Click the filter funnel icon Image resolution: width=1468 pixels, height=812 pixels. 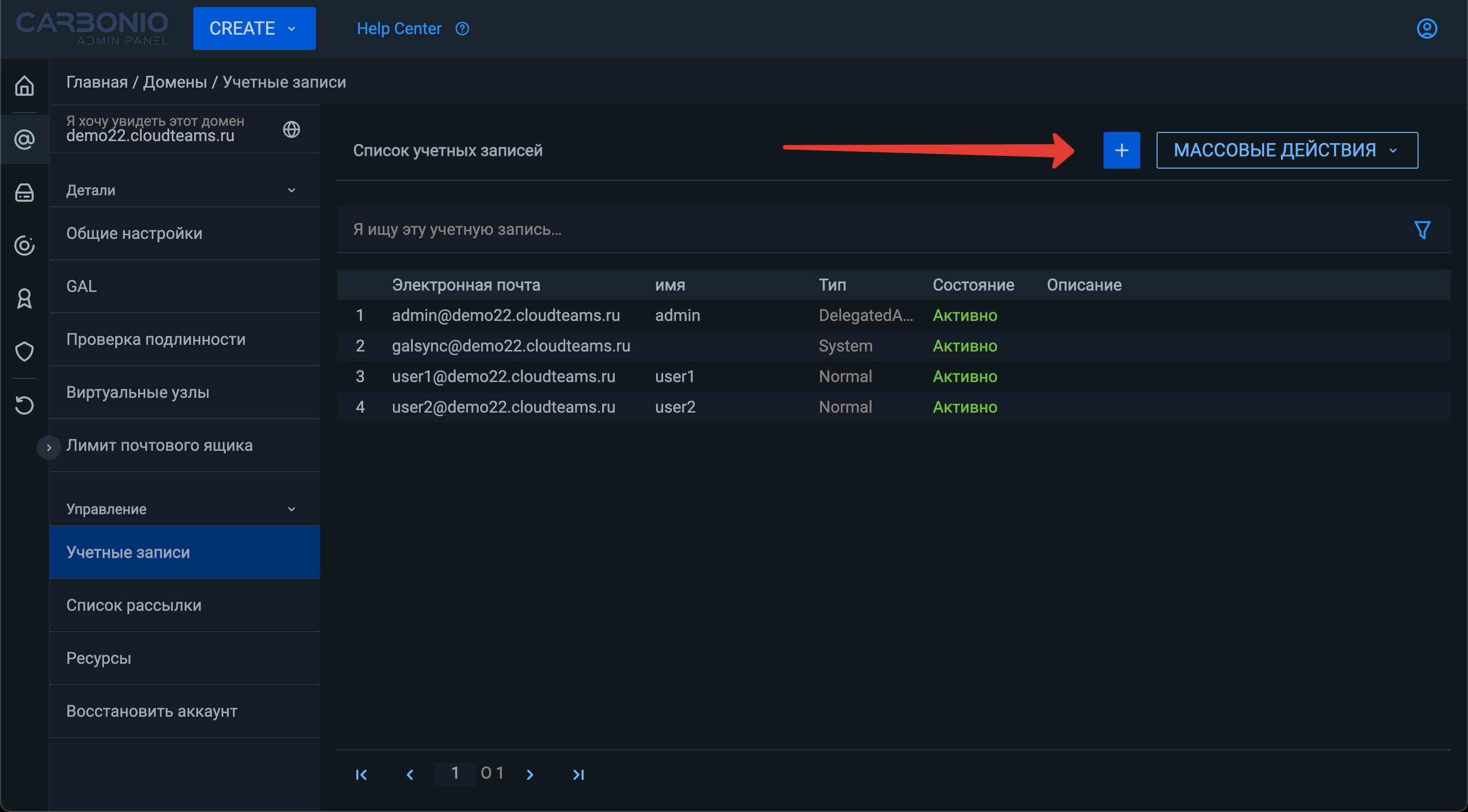[x=1422, y=229]
